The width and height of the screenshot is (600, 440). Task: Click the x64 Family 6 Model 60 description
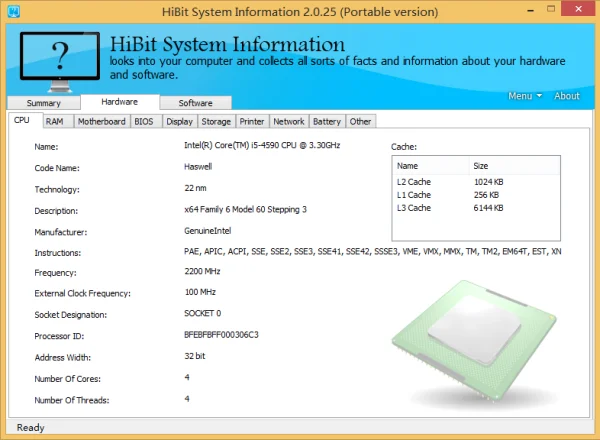[245, 209]
